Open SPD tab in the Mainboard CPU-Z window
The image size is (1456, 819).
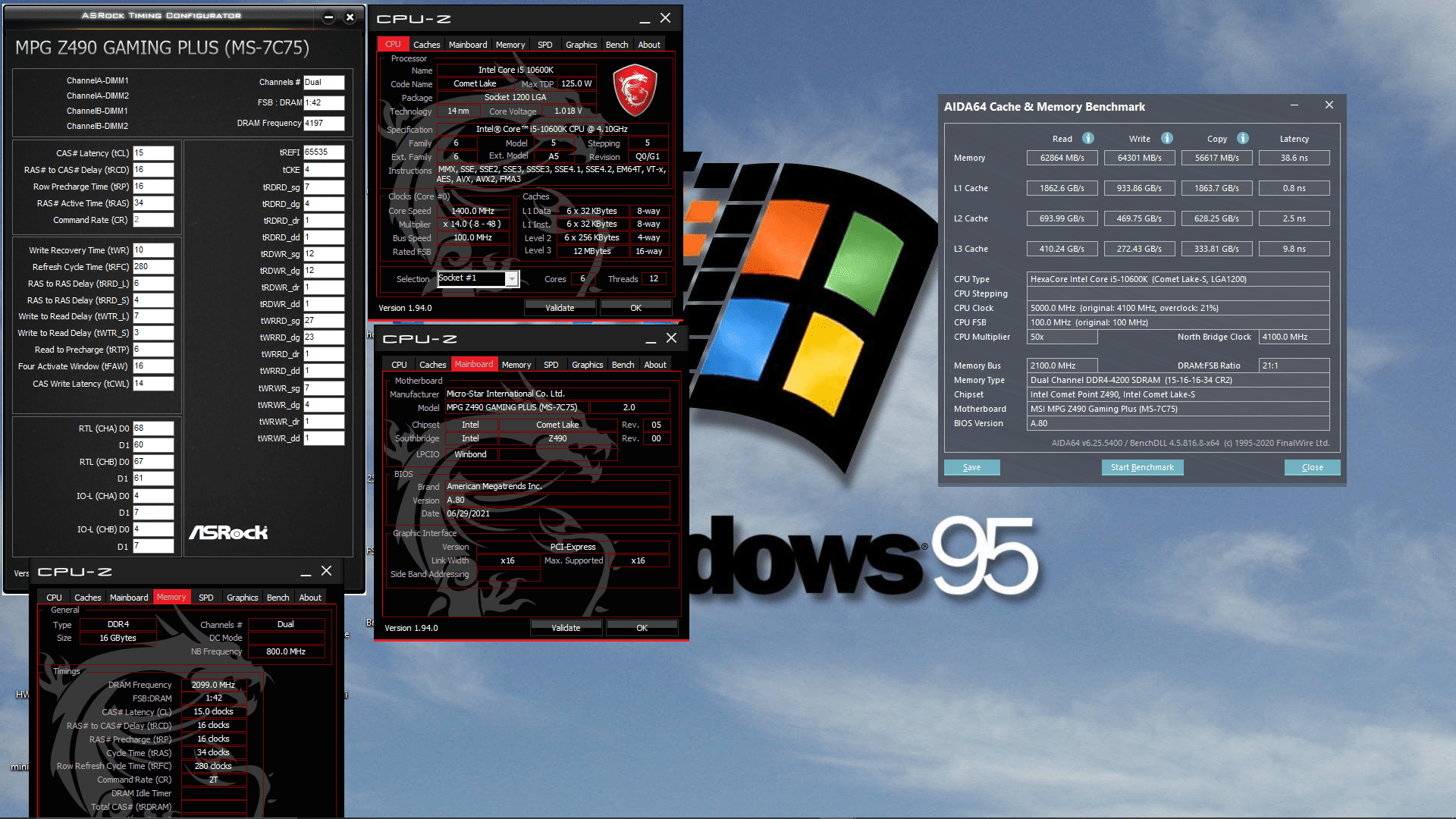point(551,365)
